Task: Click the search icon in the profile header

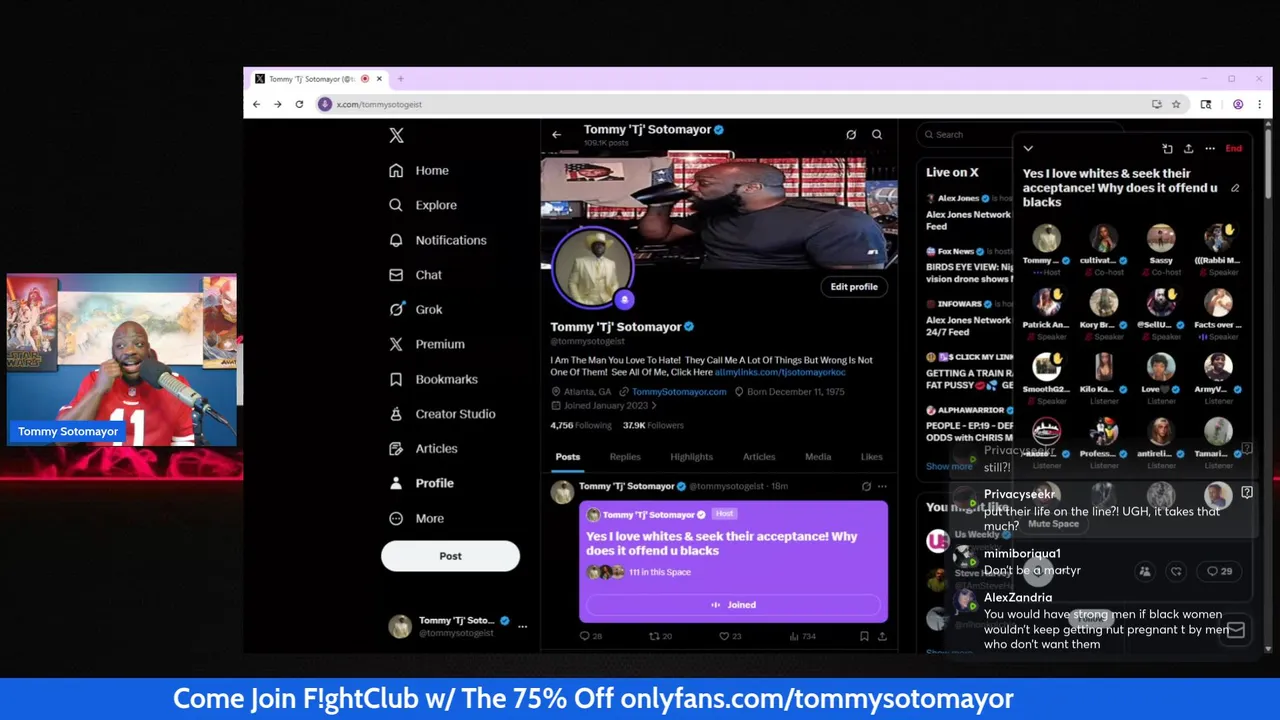Action: (x=877, y=135)
